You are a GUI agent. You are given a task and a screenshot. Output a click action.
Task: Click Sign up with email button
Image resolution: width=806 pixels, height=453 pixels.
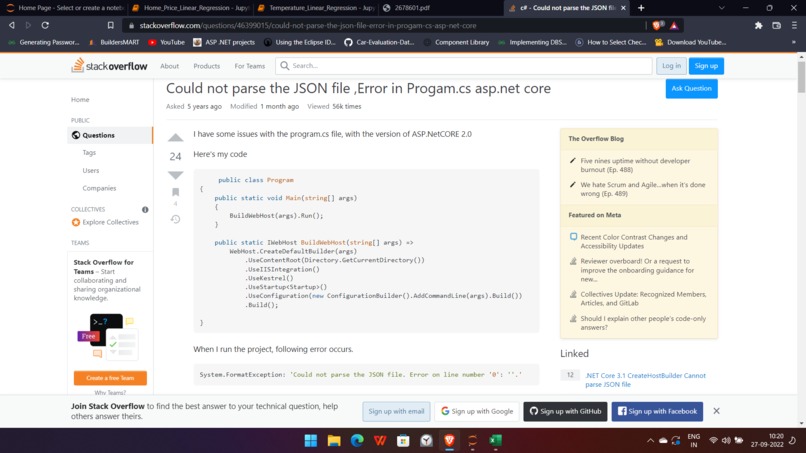coord(396,411)
